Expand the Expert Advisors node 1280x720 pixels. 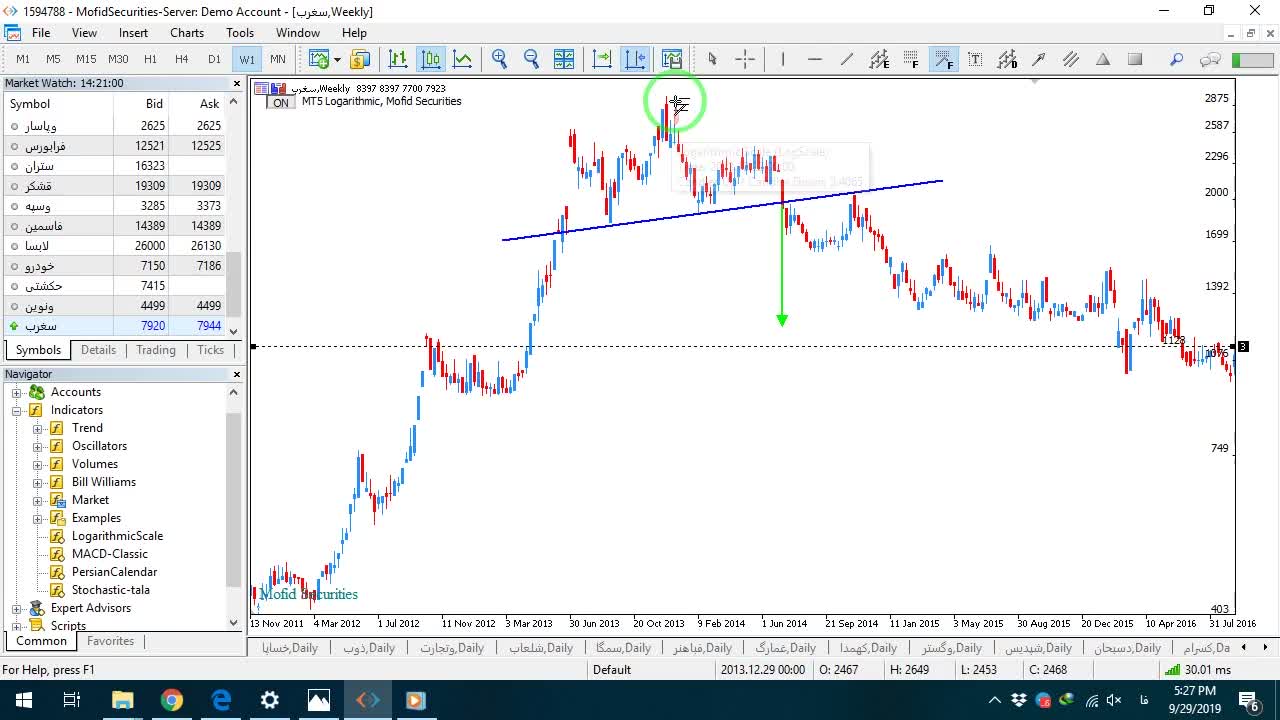pos(17,608)
